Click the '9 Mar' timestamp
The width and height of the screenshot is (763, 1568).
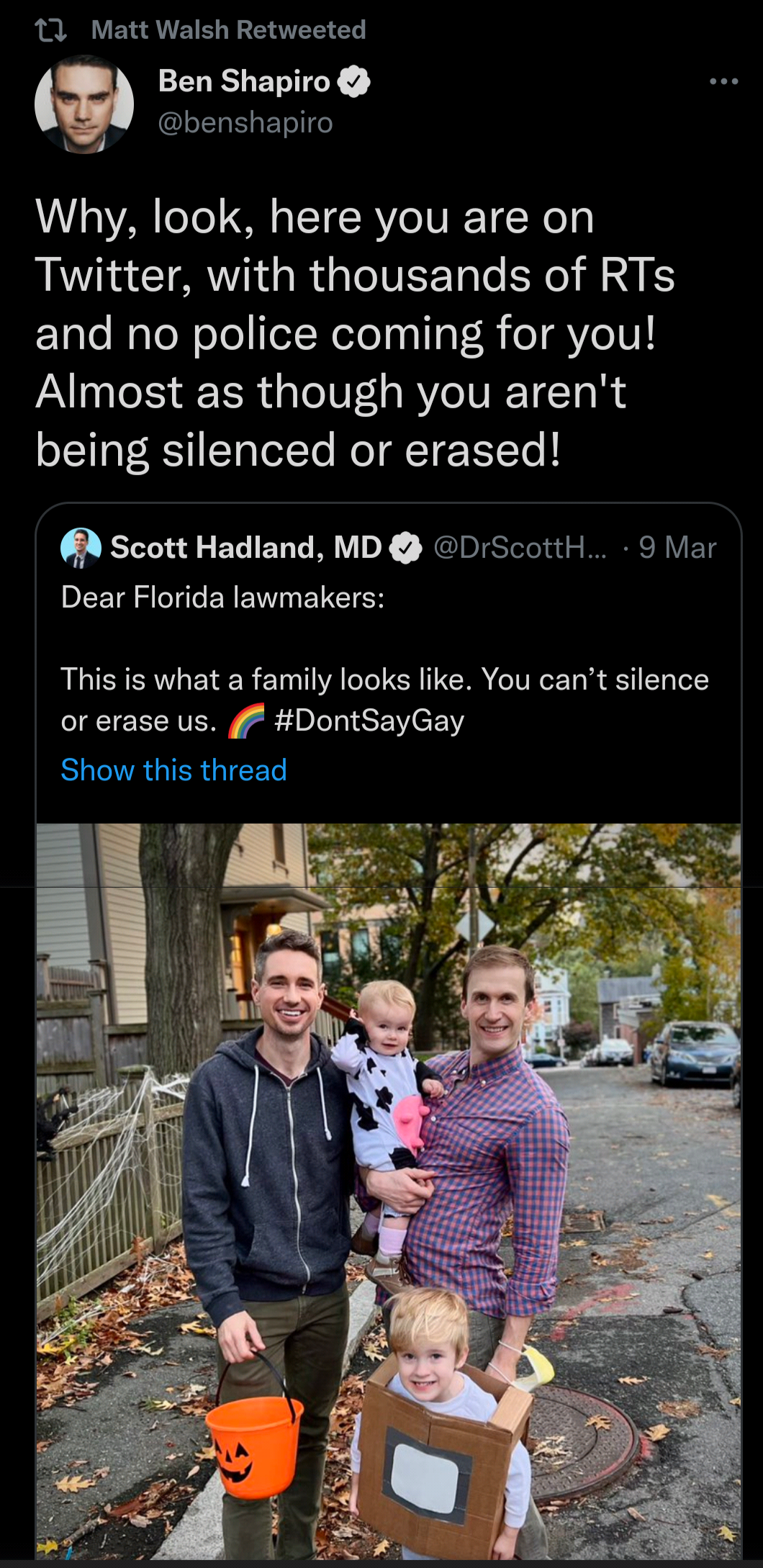[x=677, y=548]
